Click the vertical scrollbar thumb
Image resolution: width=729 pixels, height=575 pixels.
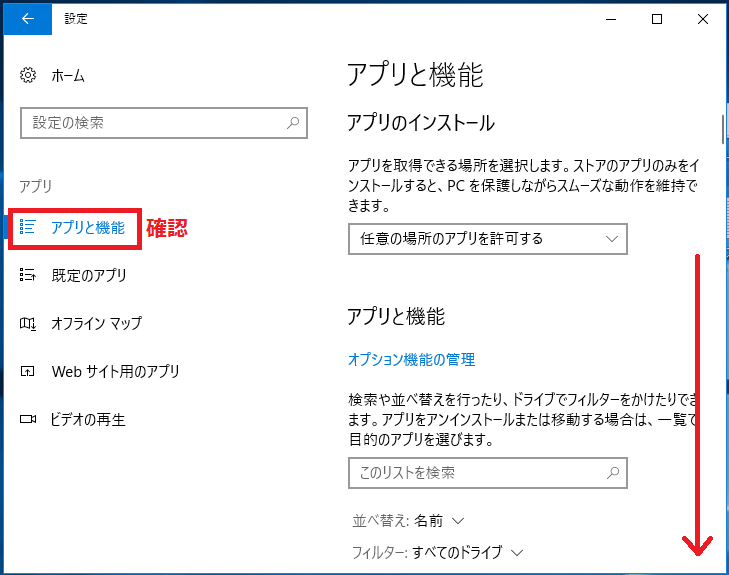click(723, 129)
